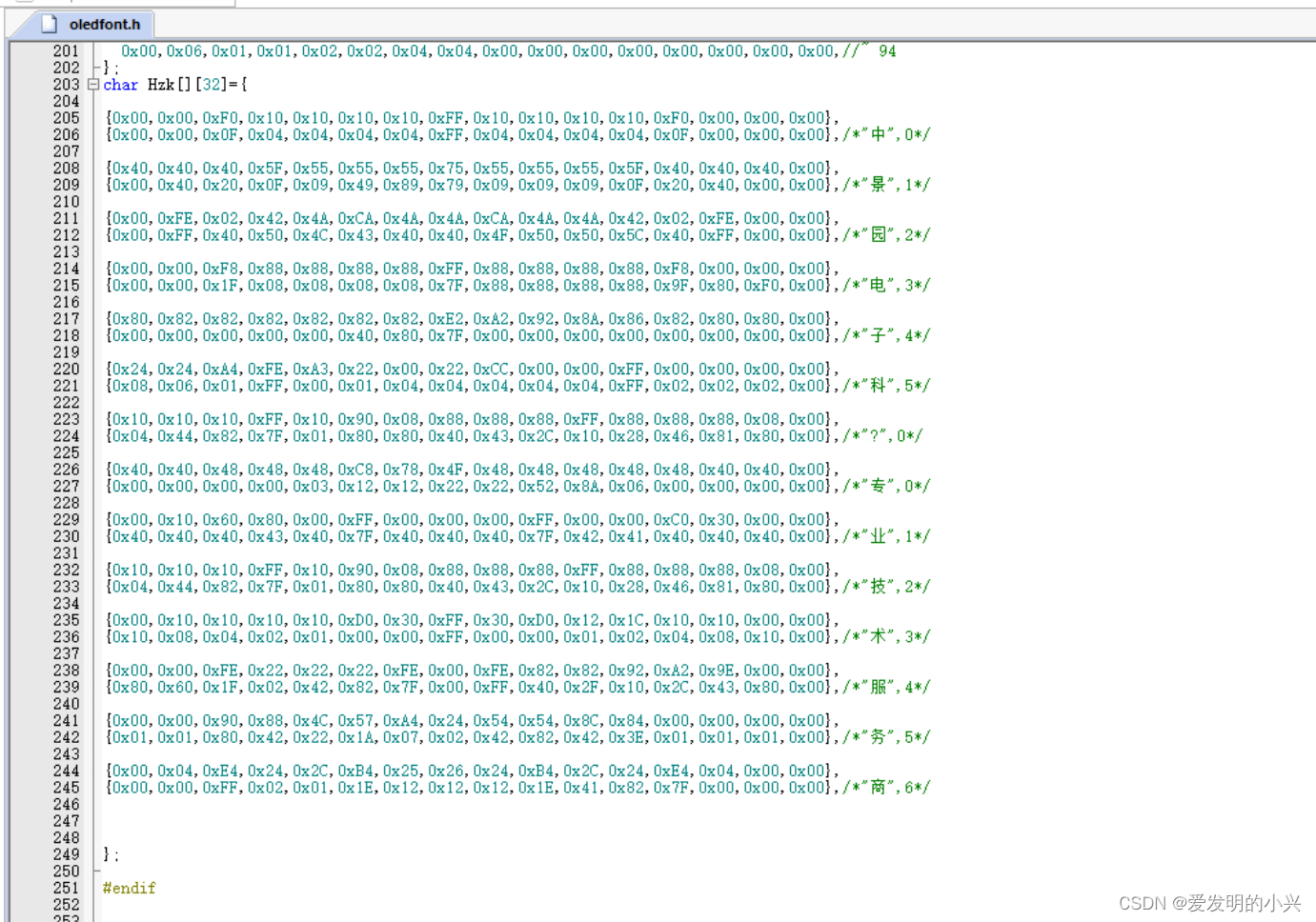
Task: Click the comment /*"中",0*/ on line 206
Action: pyautogui.click(x=886, y=134)
